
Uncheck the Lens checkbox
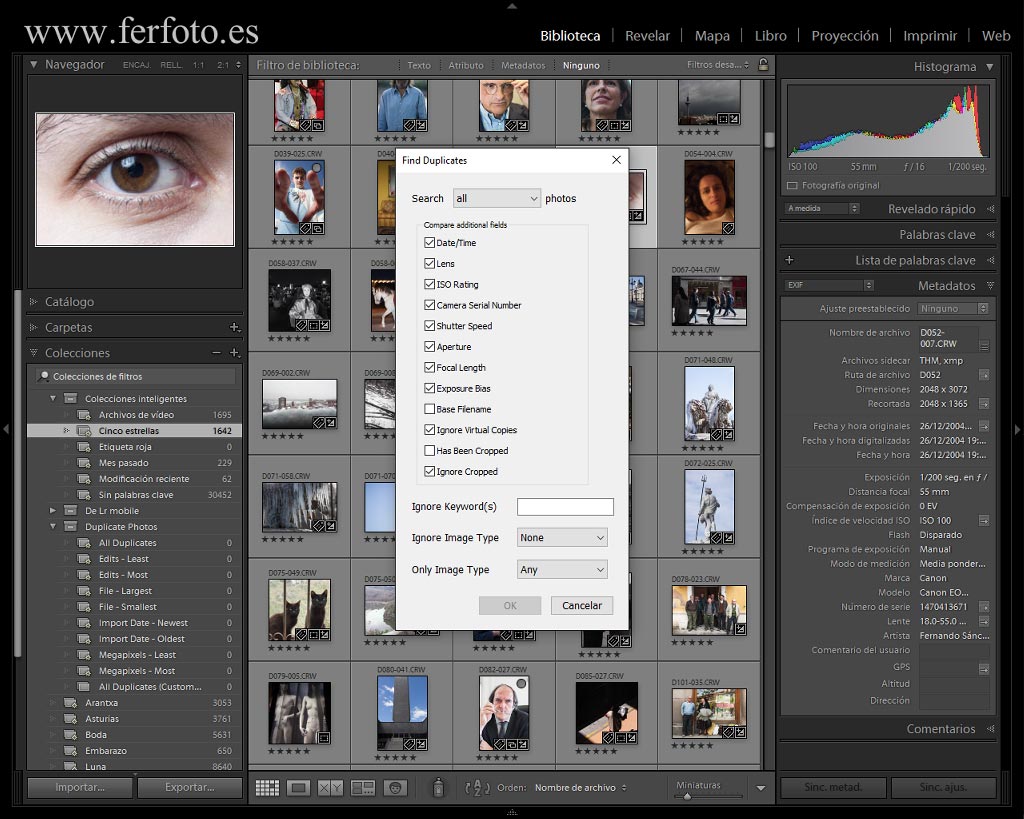[429, 263]
